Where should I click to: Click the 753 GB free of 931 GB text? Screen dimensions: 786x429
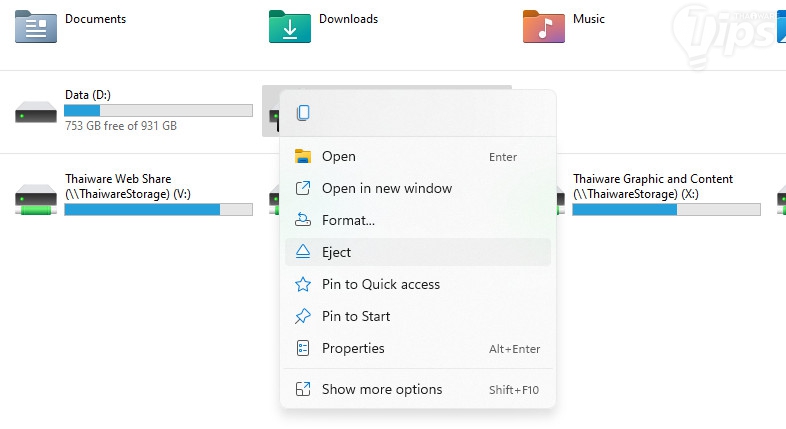[121, 126]
